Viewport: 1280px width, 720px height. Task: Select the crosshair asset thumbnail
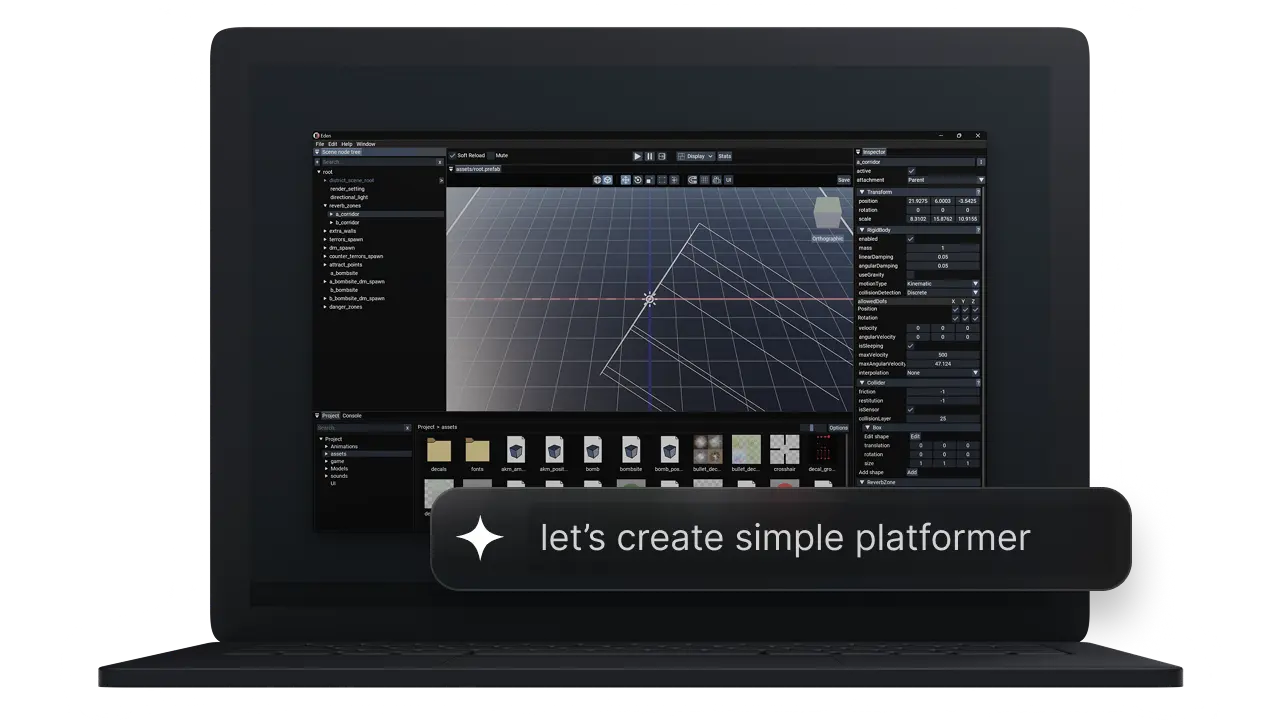click(784, 450)
